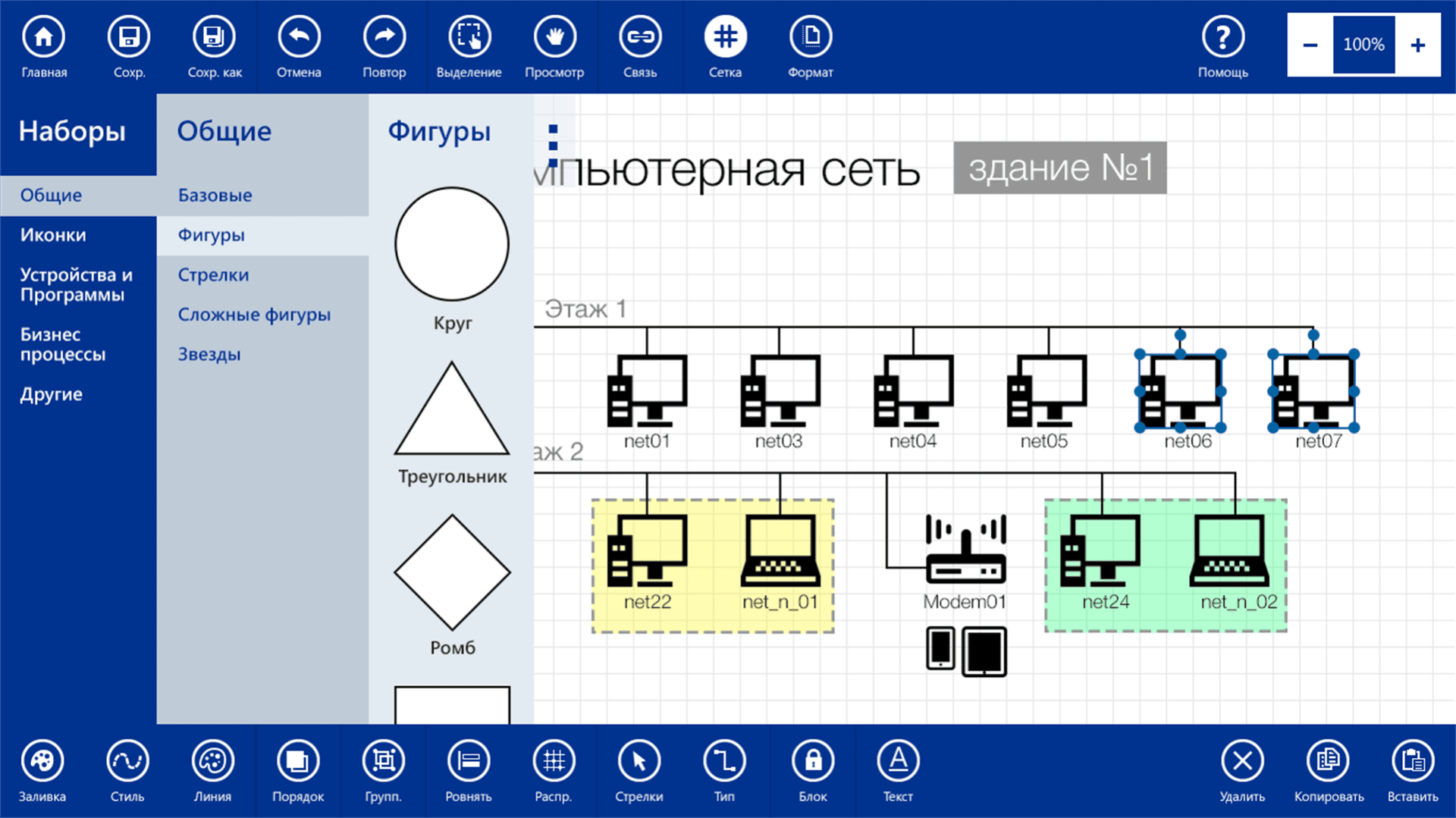Viewport: 1456px width, 818px height.
Task: Expand the Формат page format options
Action: tap(810, 37)
